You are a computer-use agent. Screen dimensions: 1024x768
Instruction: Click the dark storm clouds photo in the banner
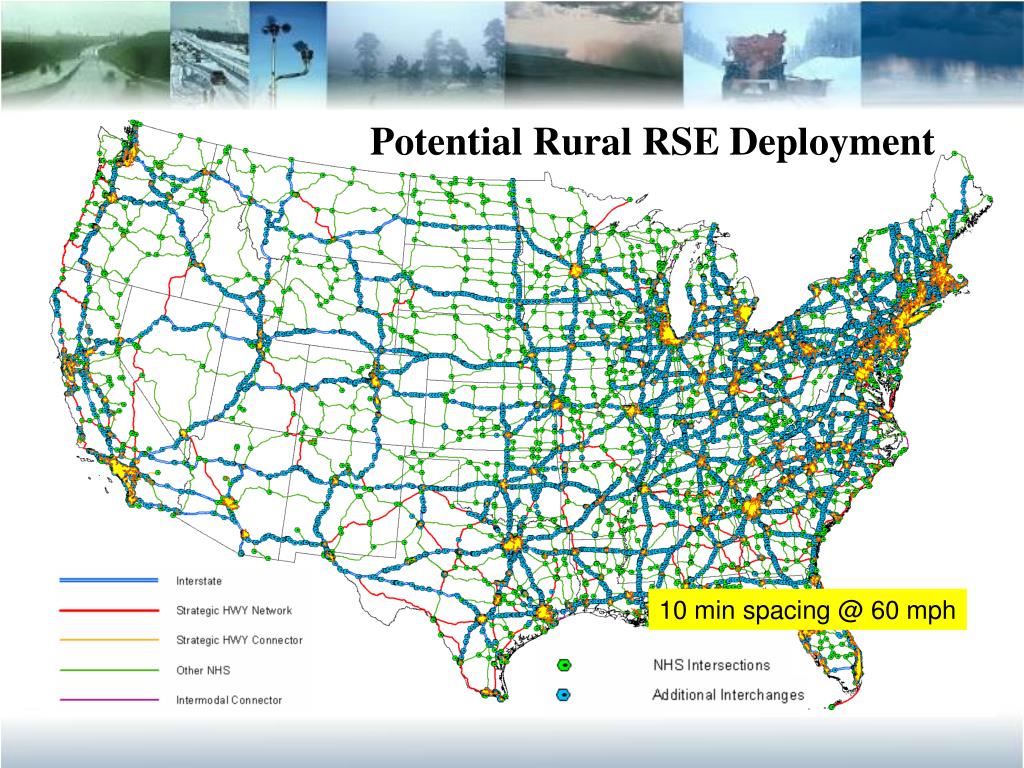pos(942,54)
